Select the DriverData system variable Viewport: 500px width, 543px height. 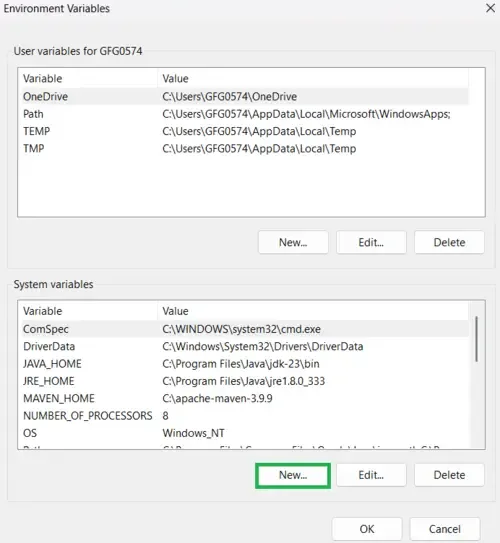click(245, 347)
